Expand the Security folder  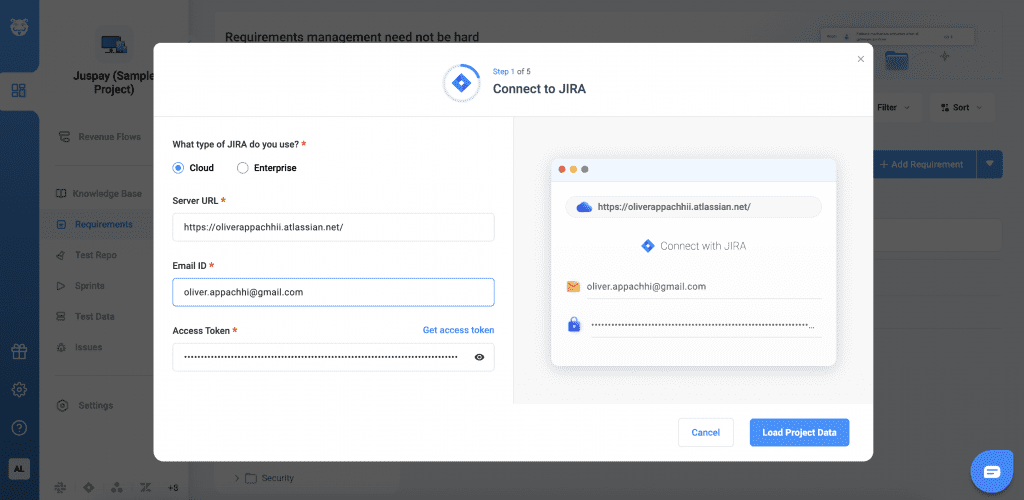[237, 478]
